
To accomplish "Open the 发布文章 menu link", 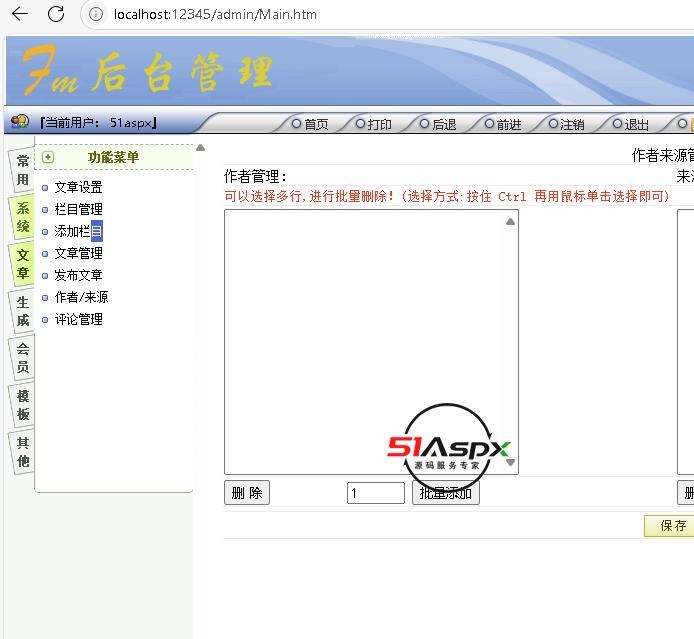I will pyautogui.click(x=78, y=275).
